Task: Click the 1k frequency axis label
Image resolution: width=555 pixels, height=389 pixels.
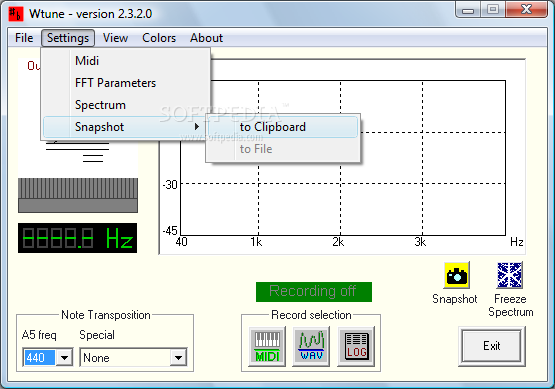Action: tap(256, 242)
